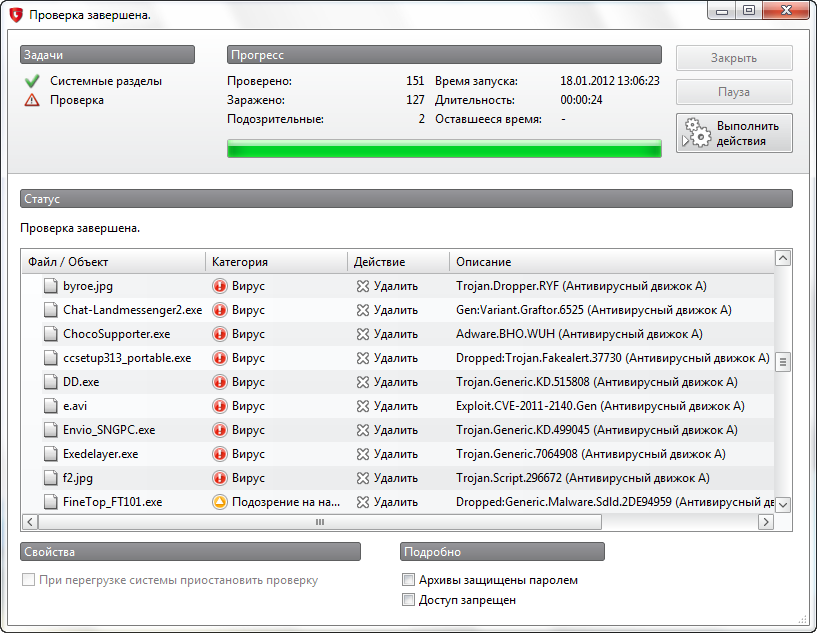
Task: Click the green checkmark next to Системные разделы
Action: [x=32, y=81]
